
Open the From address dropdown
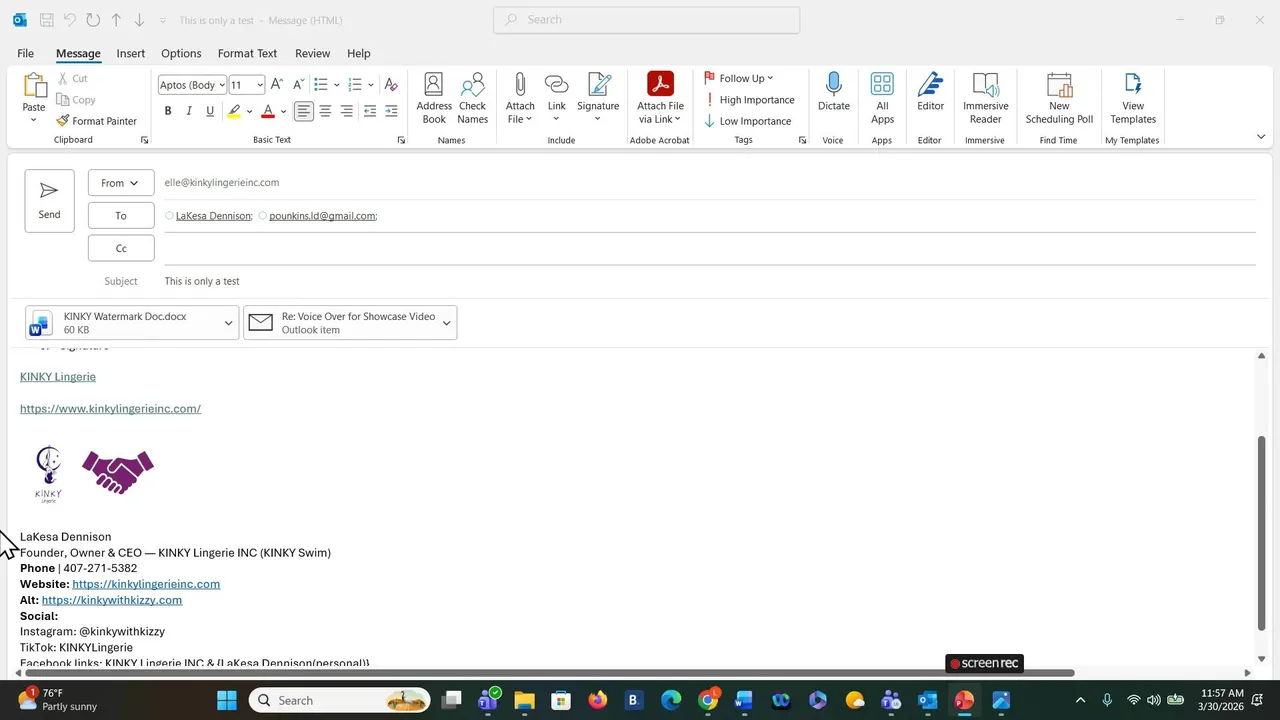[x=121, y=183]
